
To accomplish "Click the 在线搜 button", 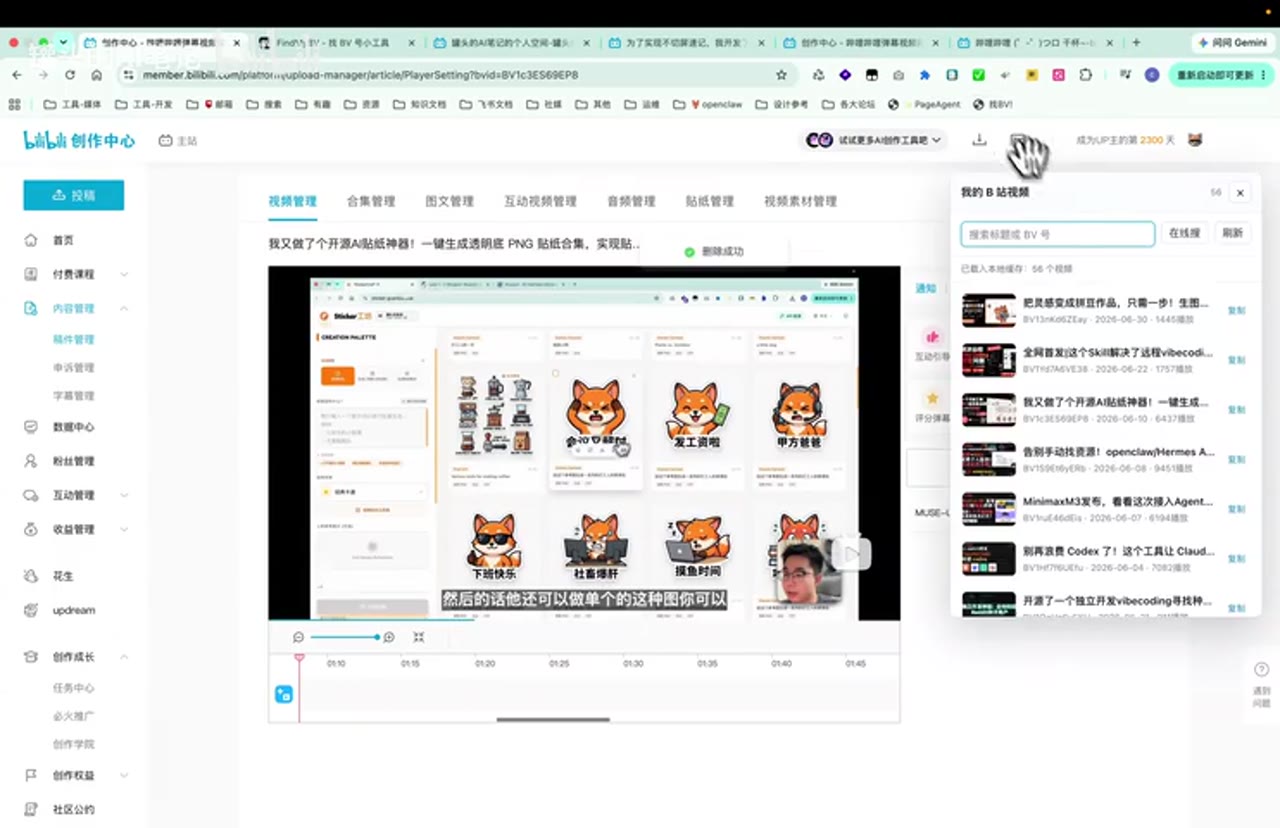I will 1185,233.
